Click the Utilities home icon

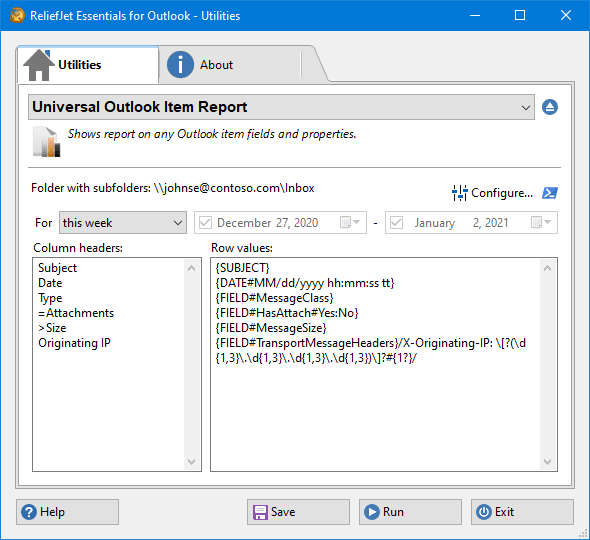click(38, 65)
